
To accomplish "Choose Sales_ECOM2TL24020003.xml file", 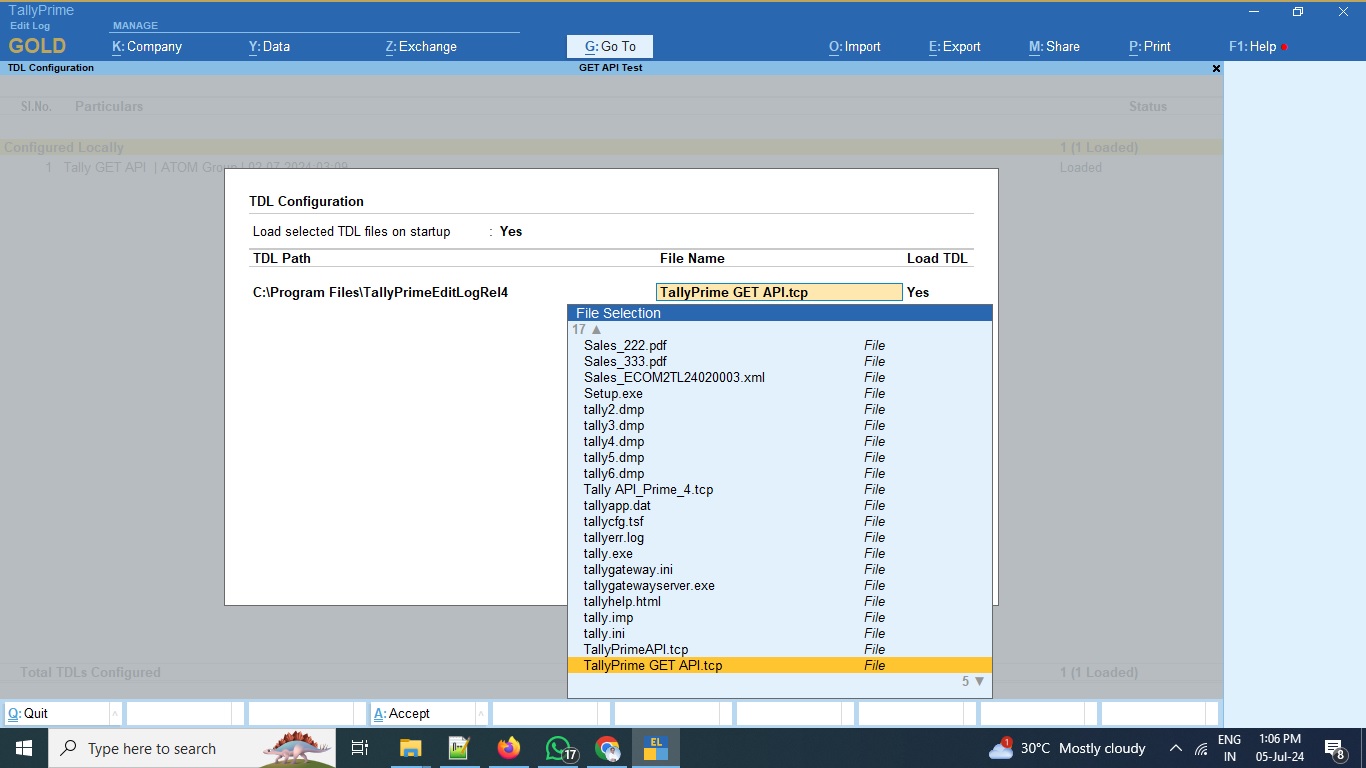I will [780, 377].
